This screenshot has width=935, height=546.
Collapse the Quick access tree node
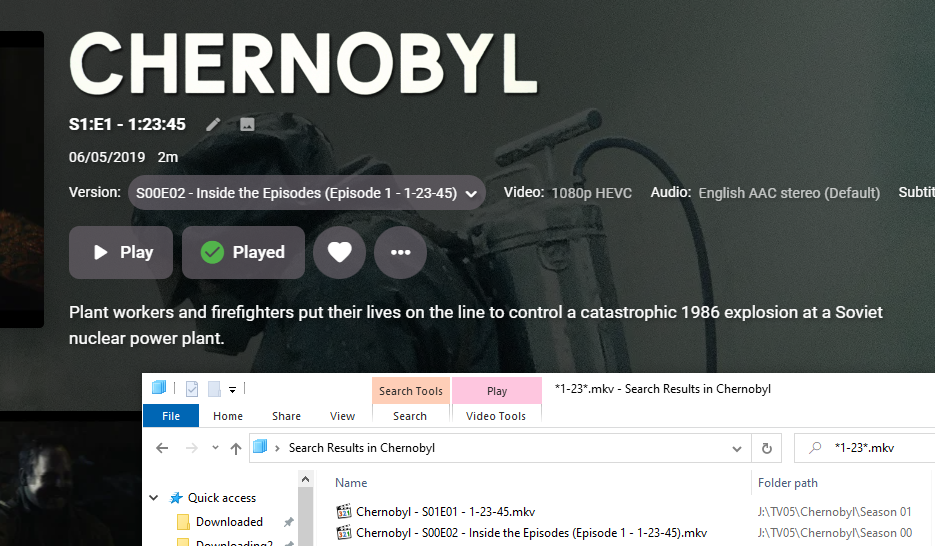[x=154, y=498]
